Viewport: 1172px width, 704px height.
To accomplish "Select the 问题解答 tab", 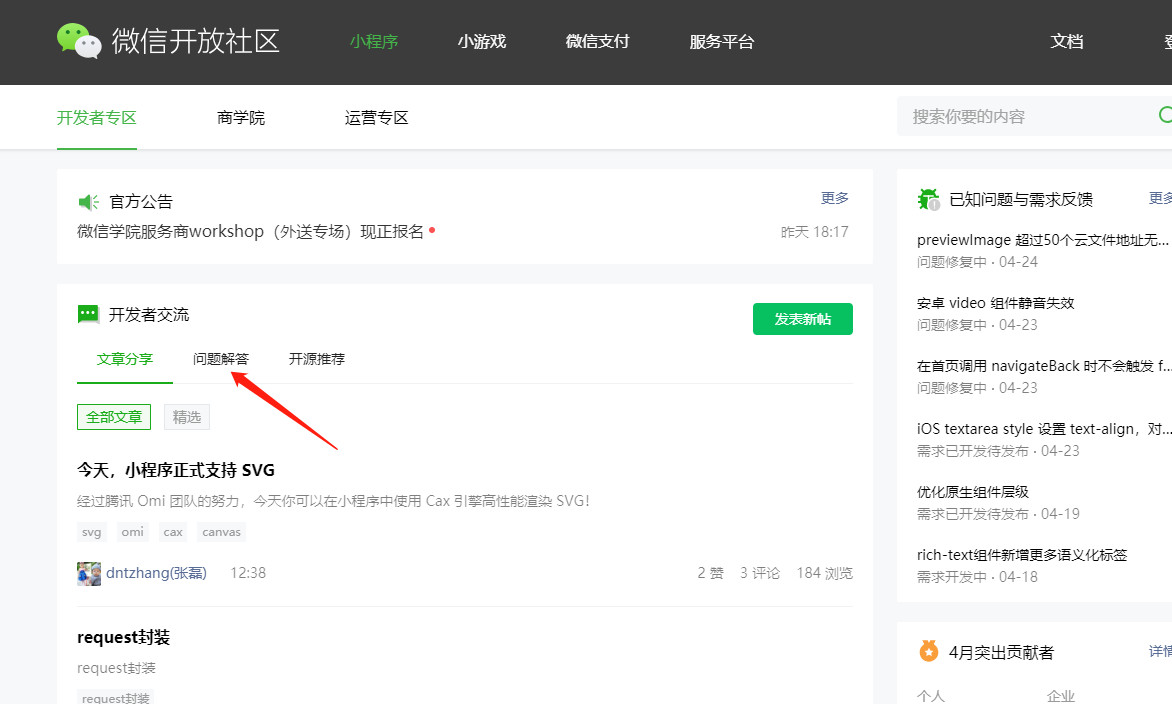I will click(x=220, y=359).
